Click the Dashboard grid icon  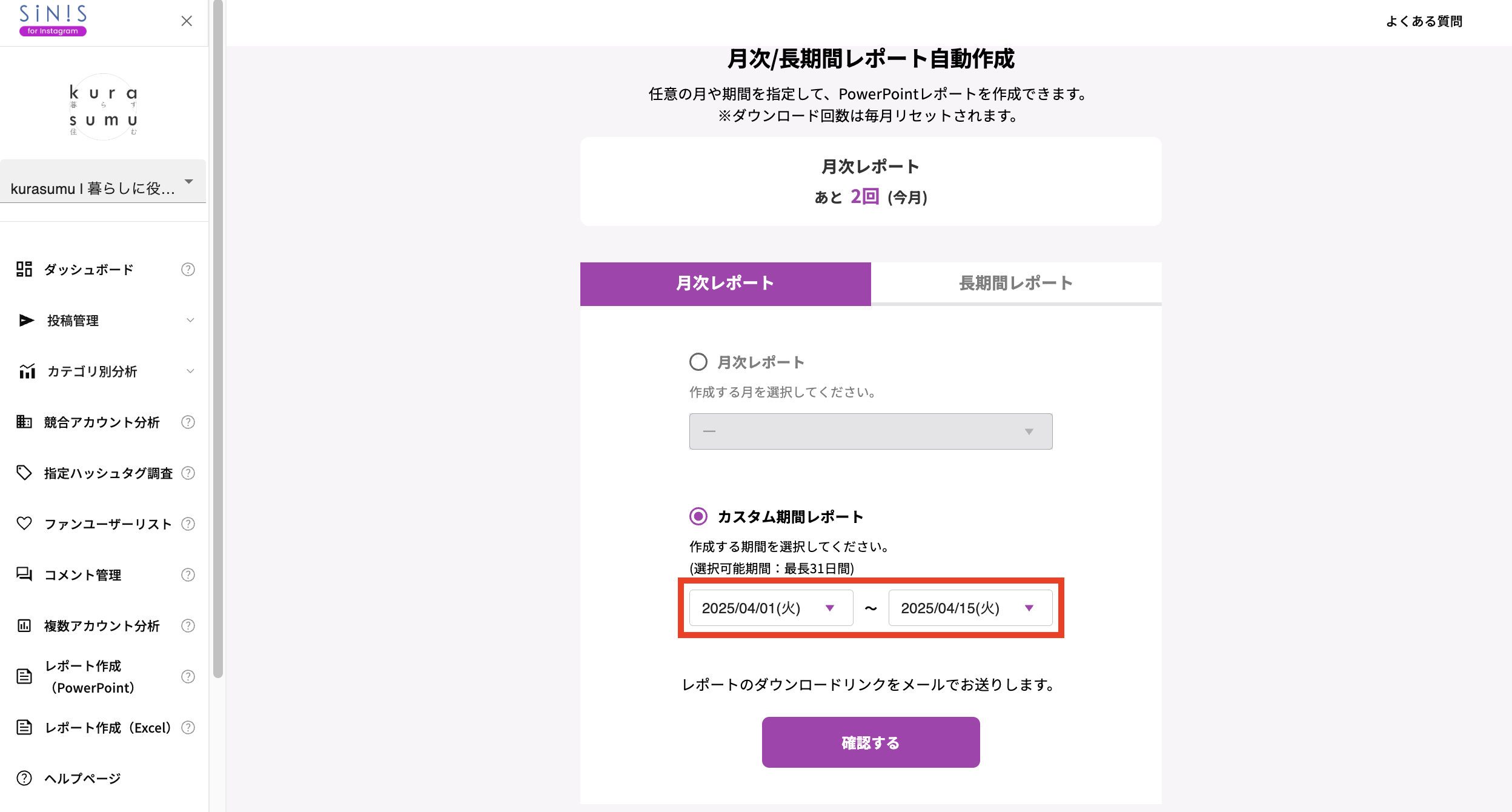24,269
